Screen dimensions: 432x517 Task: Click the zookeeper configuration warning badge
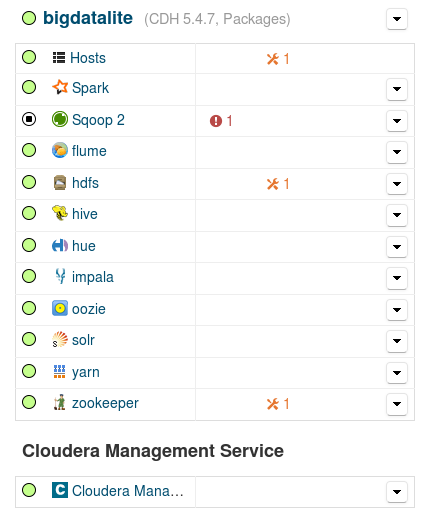point(278,404)
